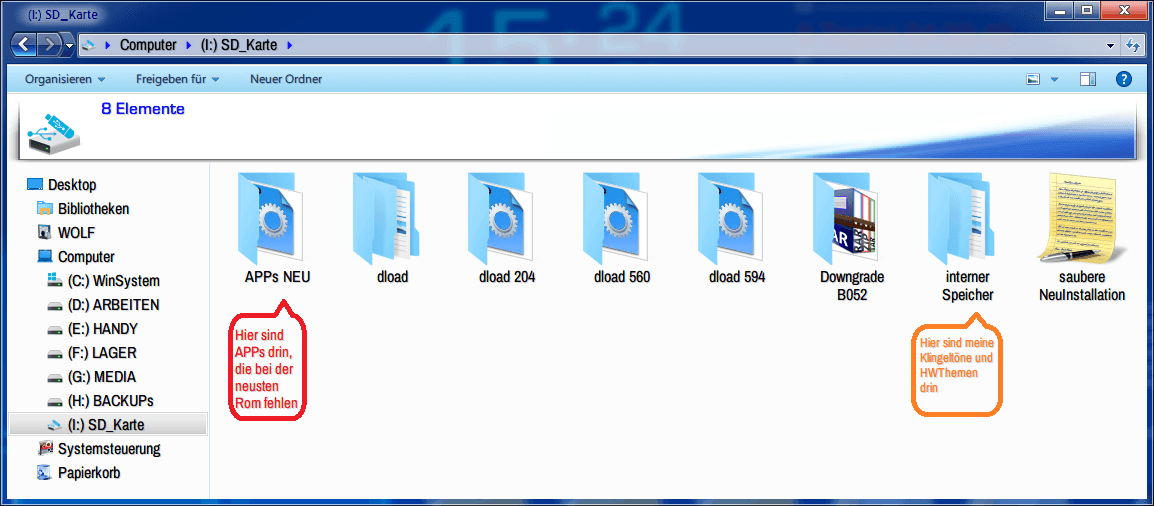Select Desktop in the navigation tree
This screenshot has width=1154, height=506.
[72, 185]
